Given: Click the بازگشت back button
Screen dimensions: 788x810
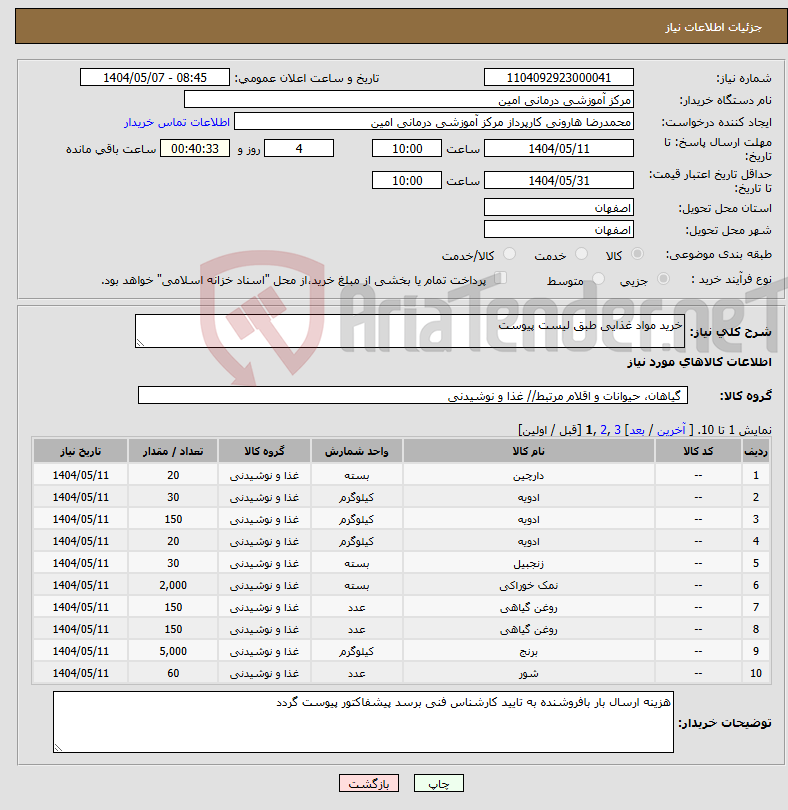Looking at the screenshot, I should 368,783.
